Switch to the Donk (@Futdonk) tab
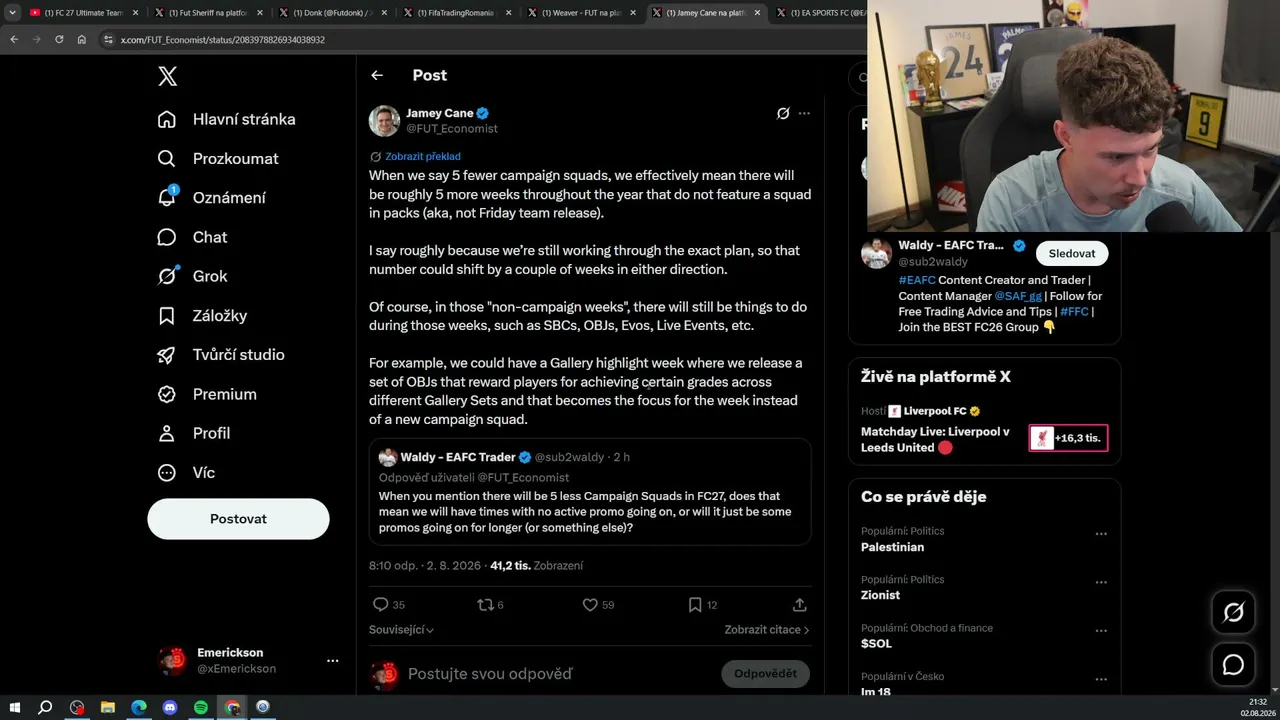Screen dimensions: 1280x720 333,13
